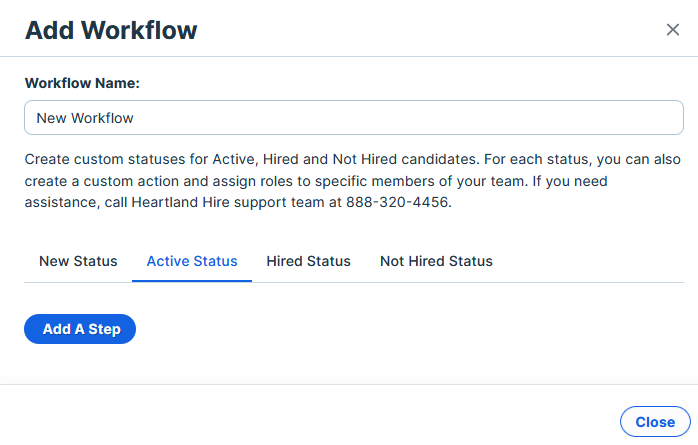Screen dimensions: 698x445
Task: Click the blue underline beneath Active Status
Action: pyautogui.click(x=192, y=281)
